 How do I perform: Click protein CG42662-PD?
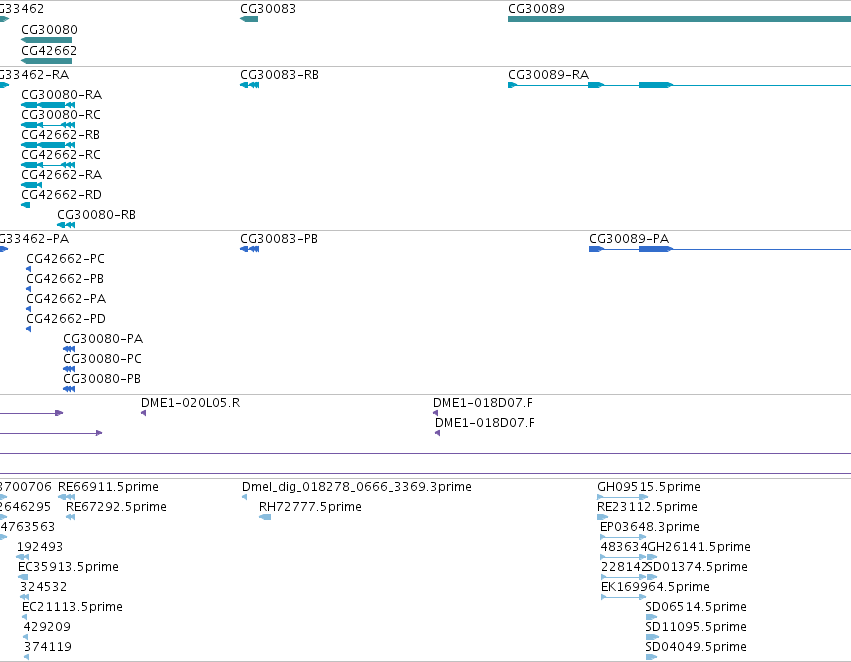click(x=66, y=320)
